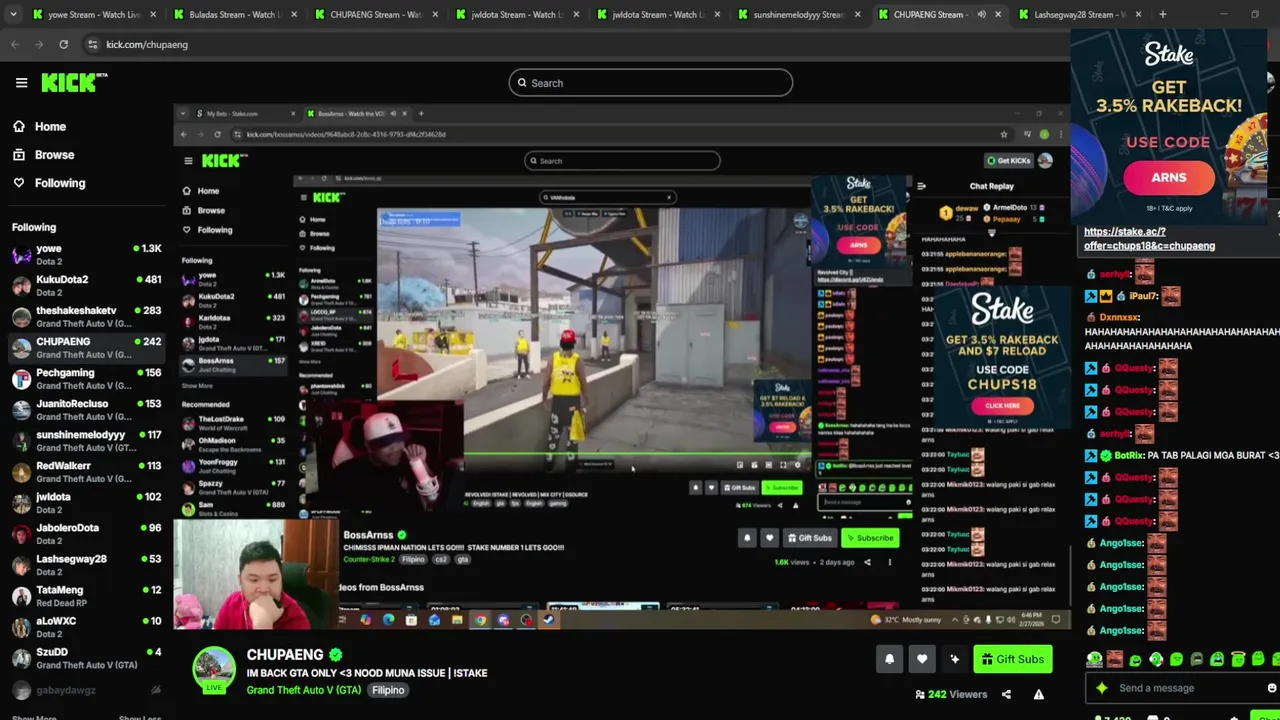
Task: Open RedWalkerr channel in sidebar
Action: (86, 471)
